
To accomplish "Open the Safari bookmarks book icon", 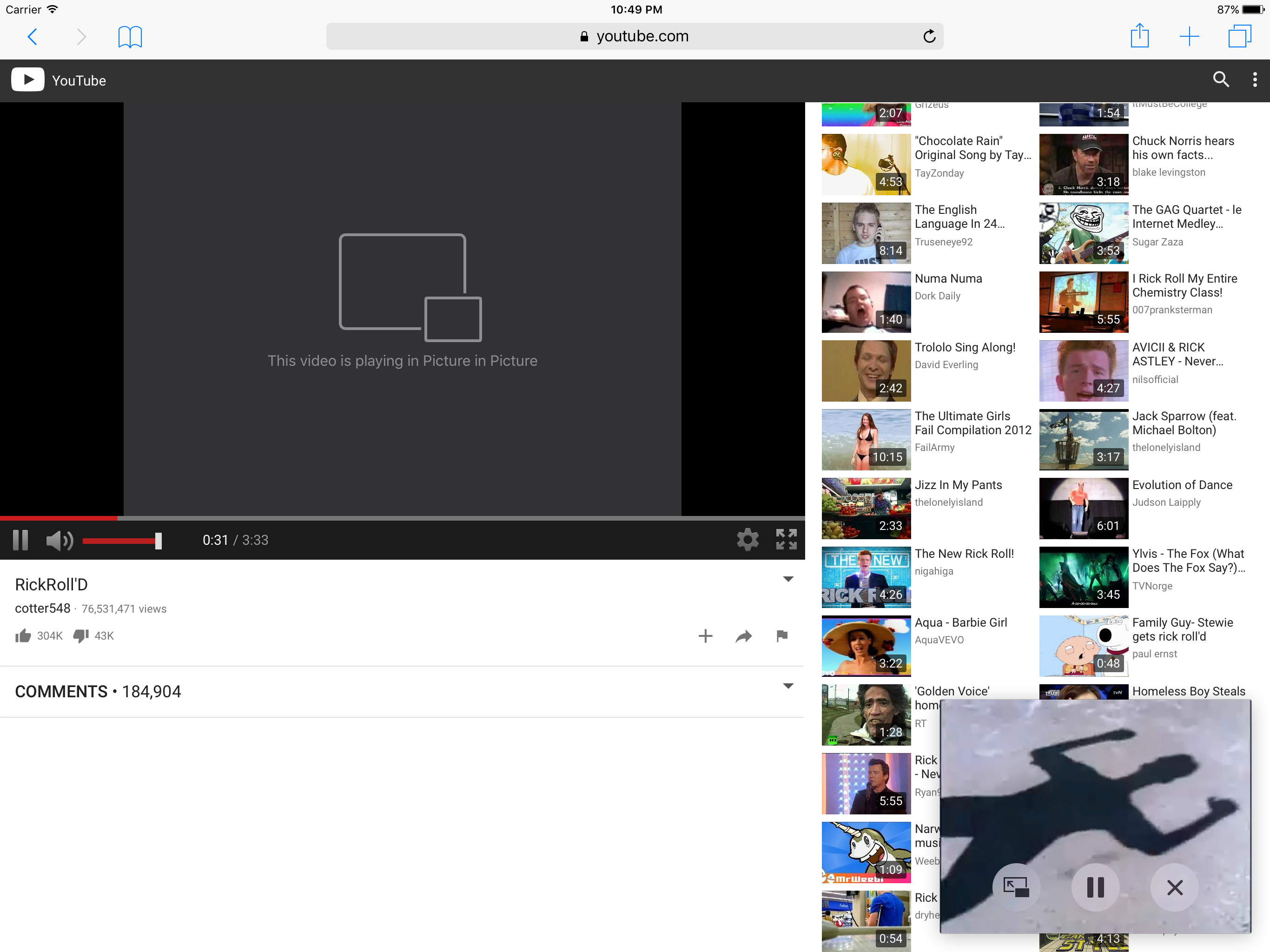I will [130, 37].
